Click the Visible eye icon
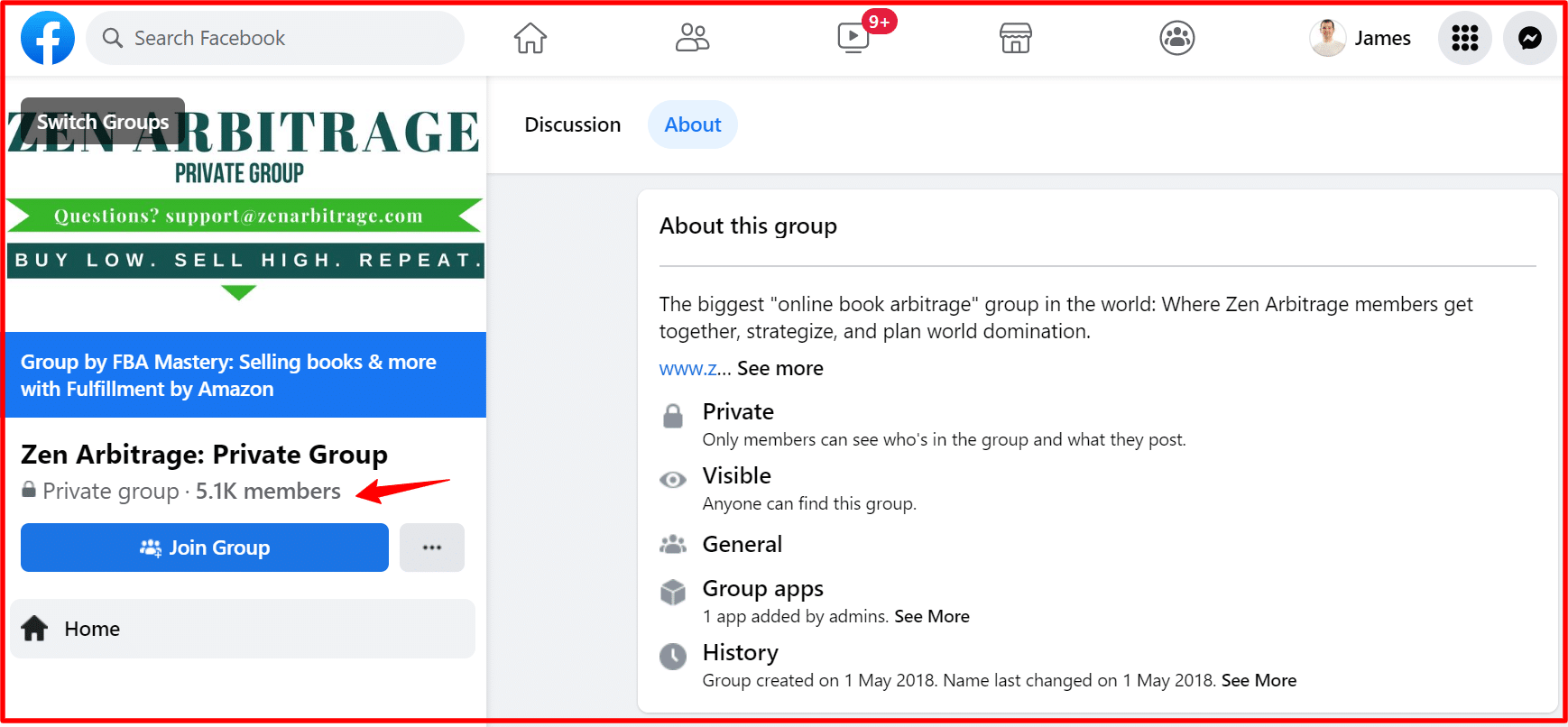The width and height of the screenshot is (1568, 727). pos(673,480)
